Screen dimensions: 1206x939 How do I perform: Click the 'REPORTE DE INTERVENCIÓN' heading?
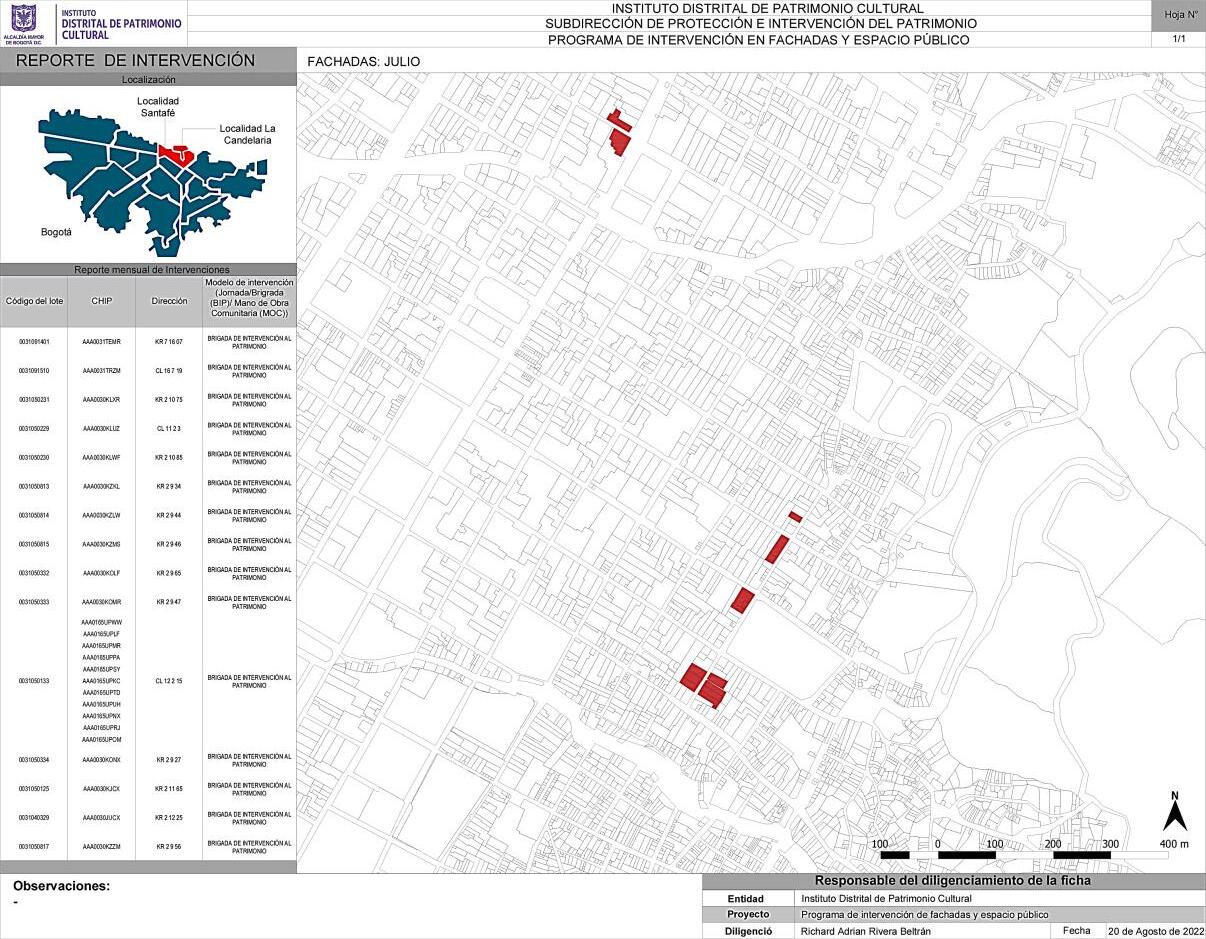(136, 61)
